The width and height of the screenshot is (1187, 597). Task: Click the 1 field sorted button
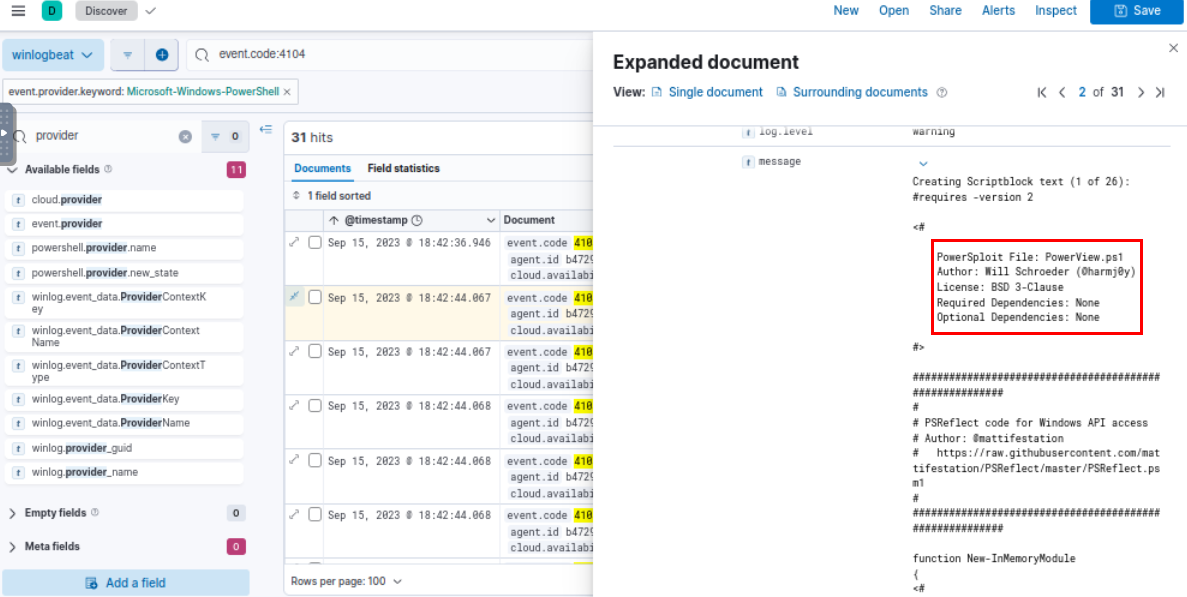point(332,196)
